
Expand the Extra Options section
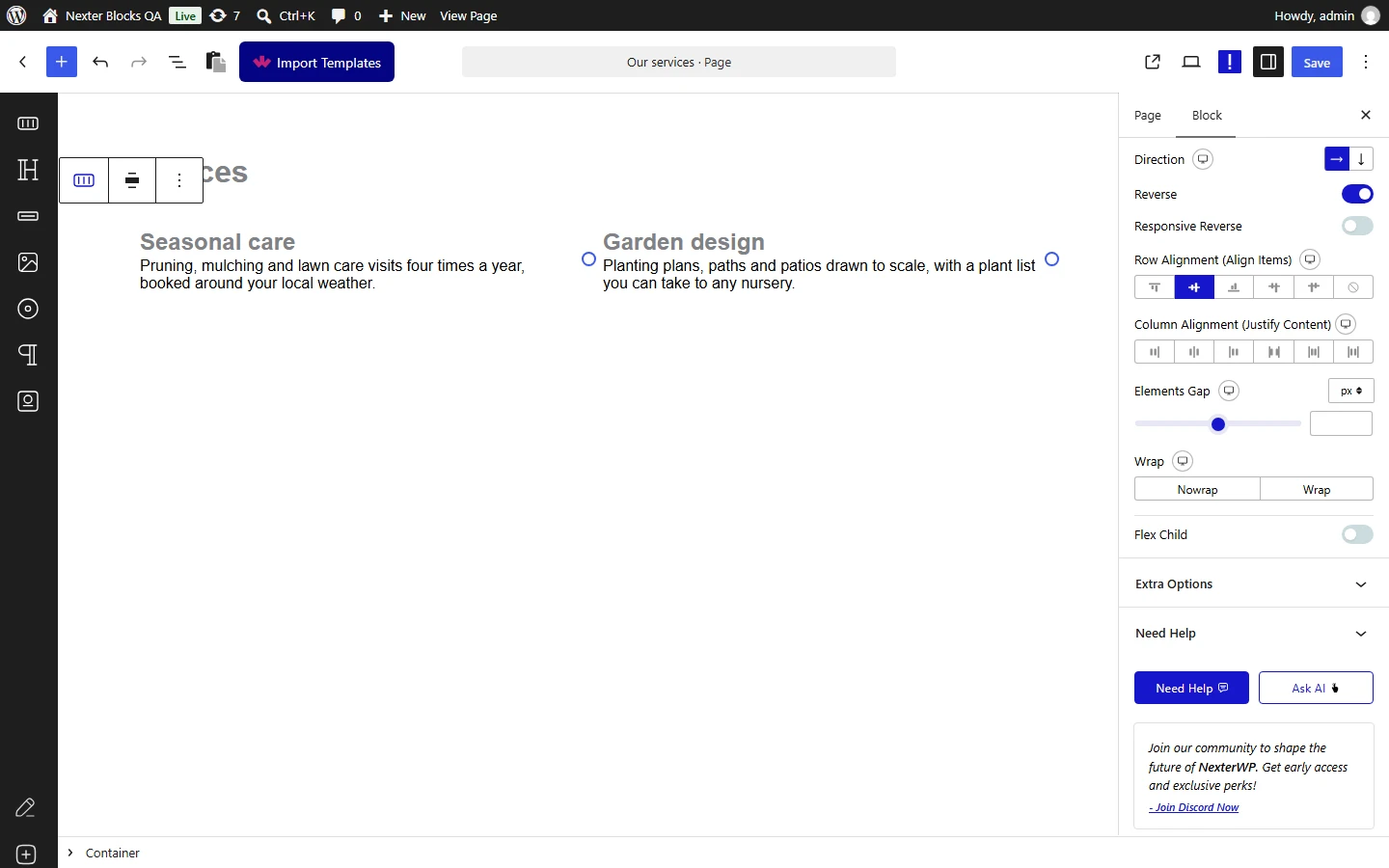tap(1254, 583)
